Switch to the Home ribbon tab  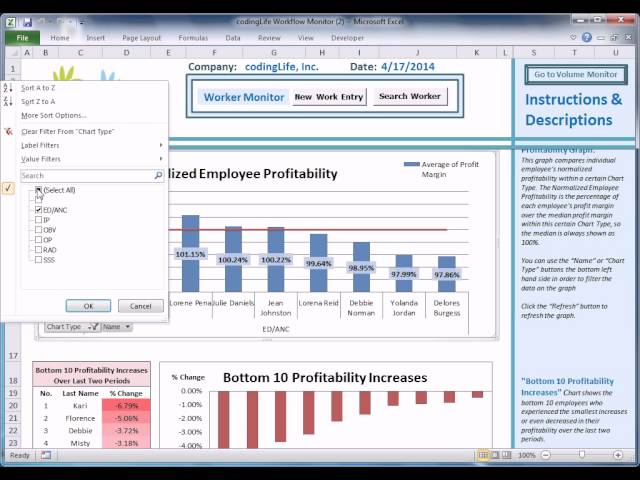60,38
